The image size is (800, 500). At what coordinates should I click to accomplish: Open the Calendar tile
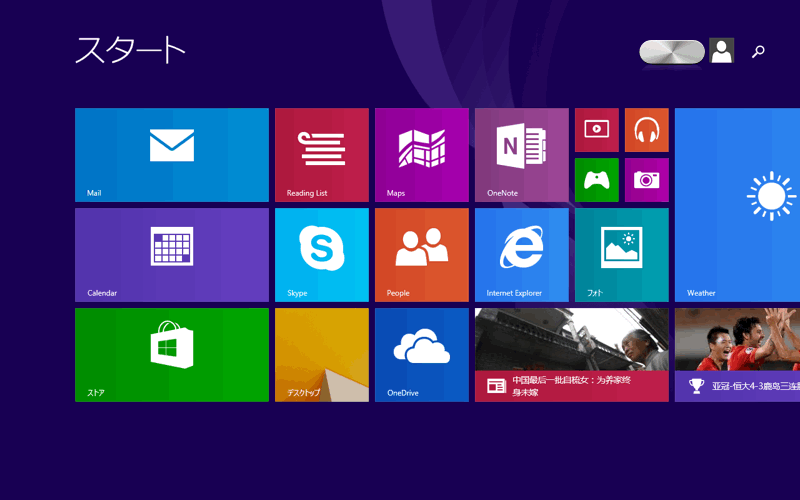tap(171, 255)
